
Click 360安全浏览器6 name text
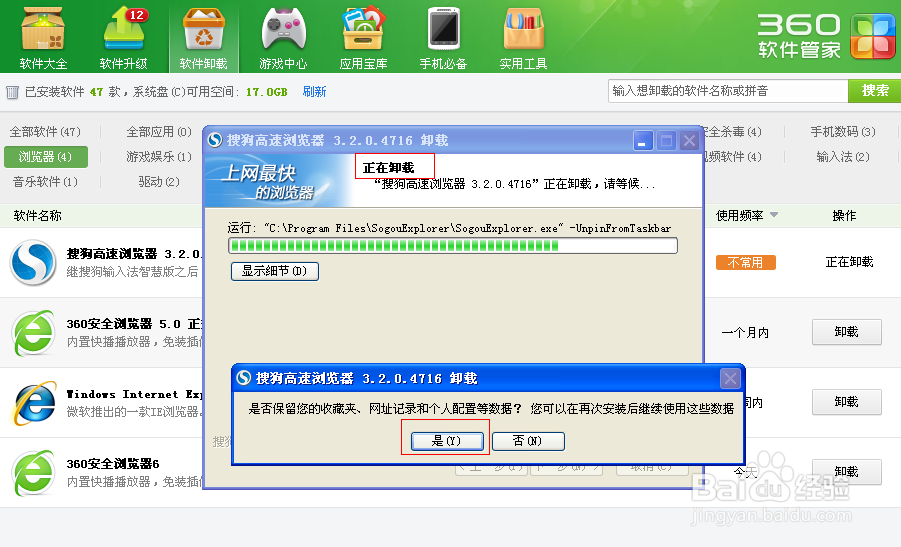click(113, 464)
